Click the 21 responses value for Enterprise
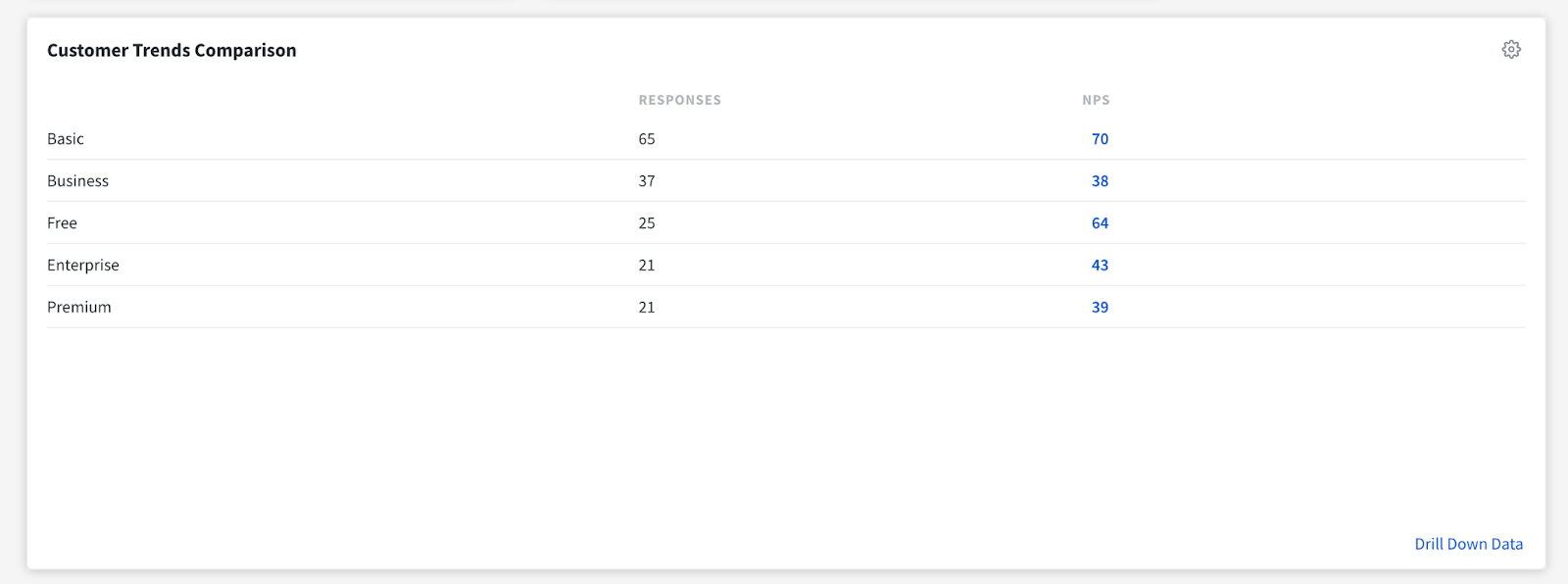The height and width of the screenshot is (584, 1568). click(x=647, y=266)
